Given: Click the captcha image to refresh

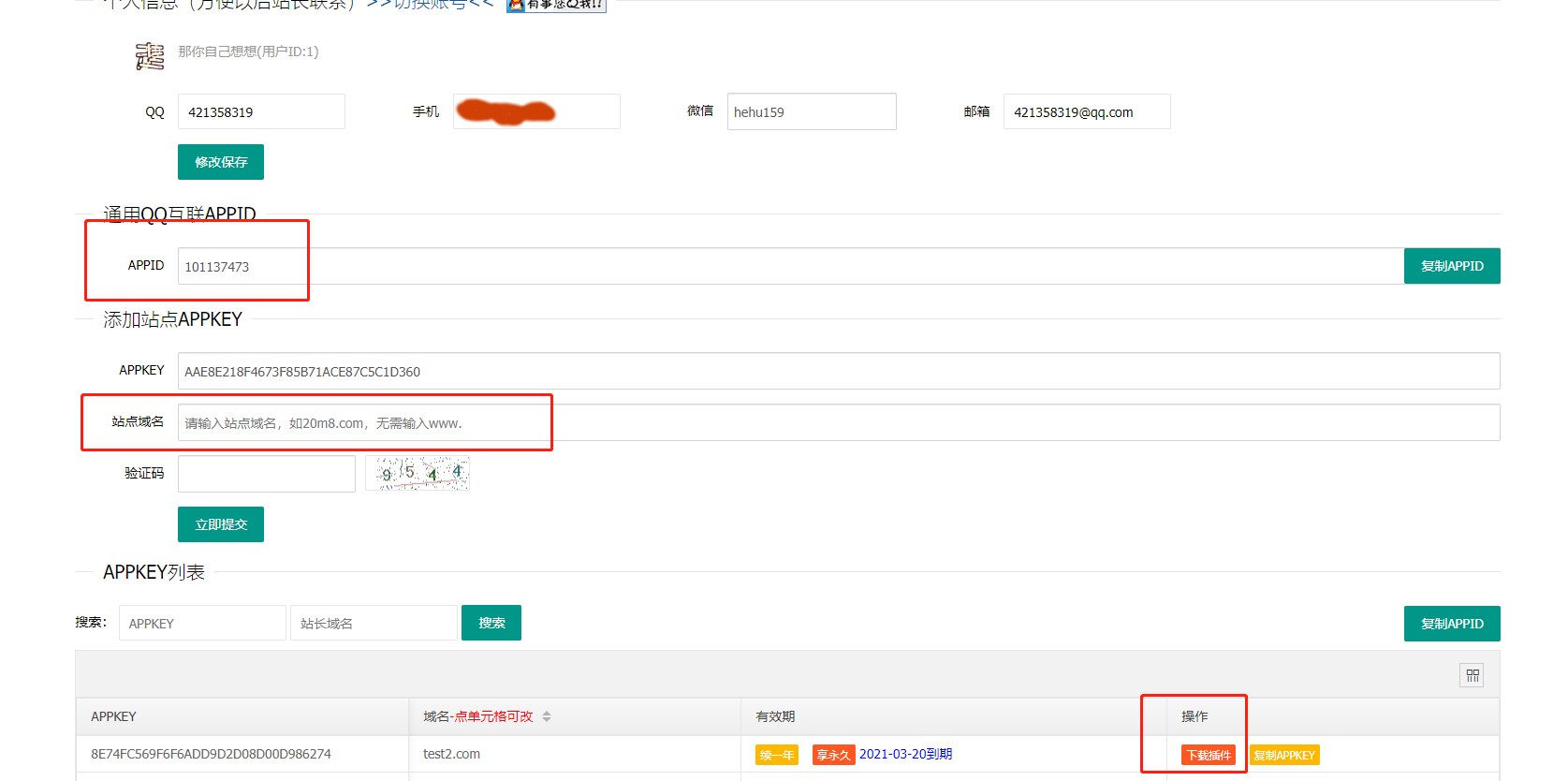Looking at the screenshot, I should [418, 474].
